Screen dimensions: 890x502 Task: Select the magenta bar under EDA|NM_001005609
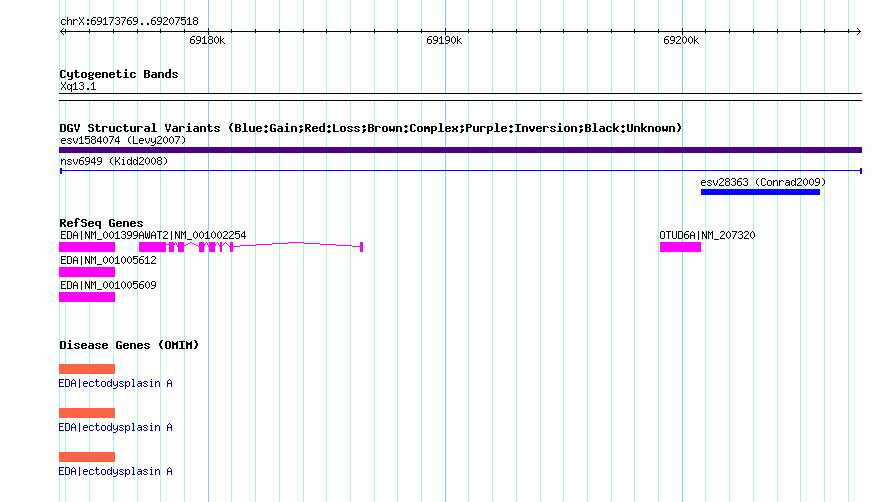[87, 297]
